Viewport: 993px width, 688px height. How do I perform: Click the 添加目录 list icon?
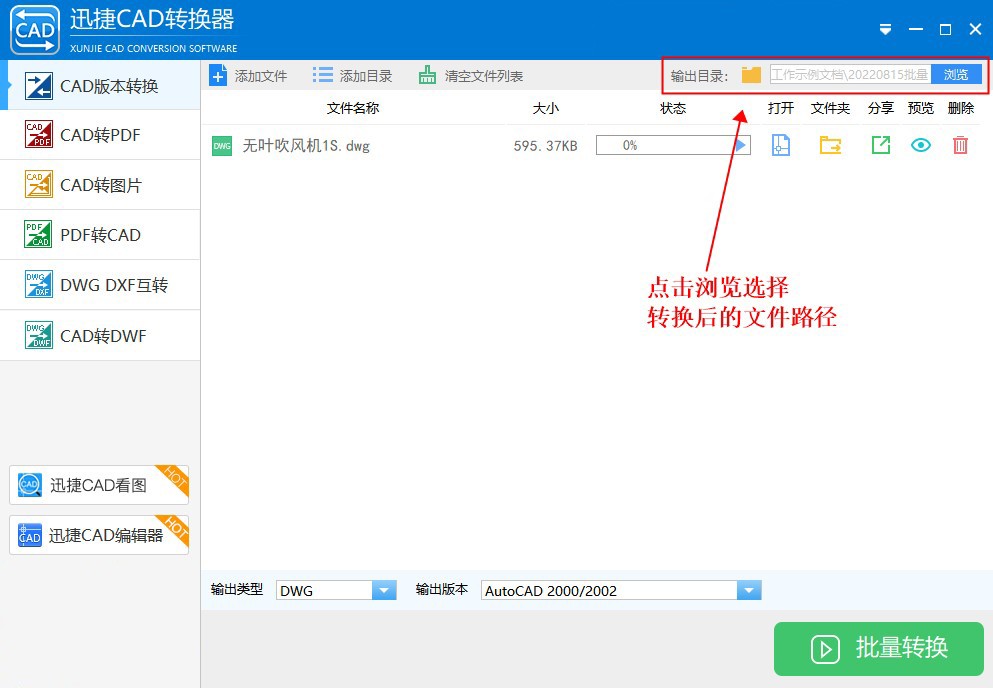[322, 74]
